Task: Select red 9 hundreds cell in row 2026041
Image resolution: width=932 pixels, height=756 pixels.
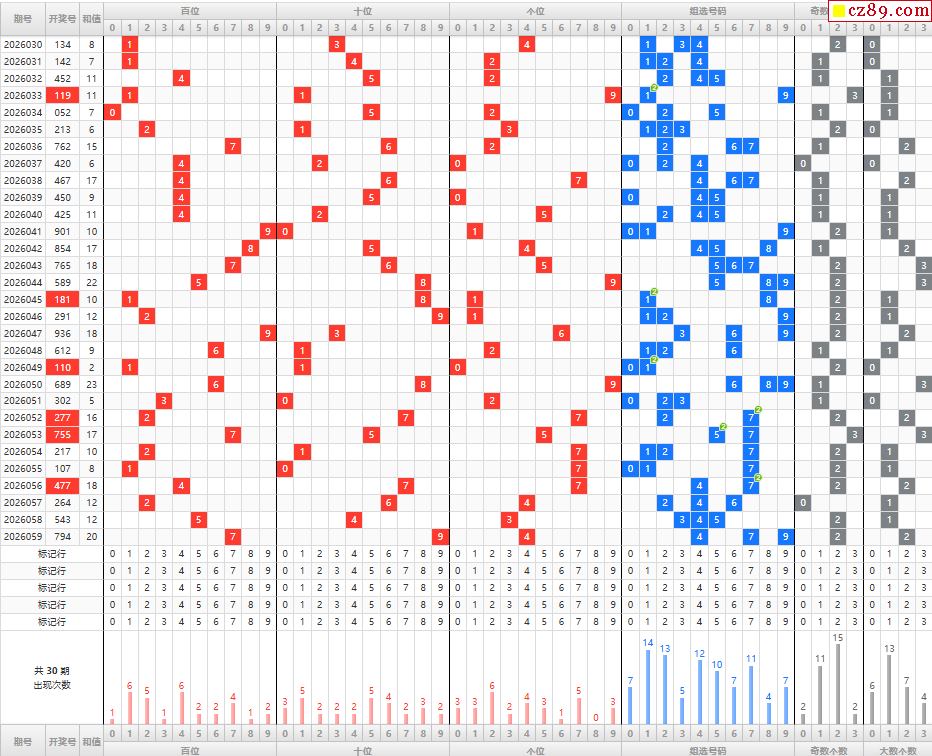Action: pos(267,231)
